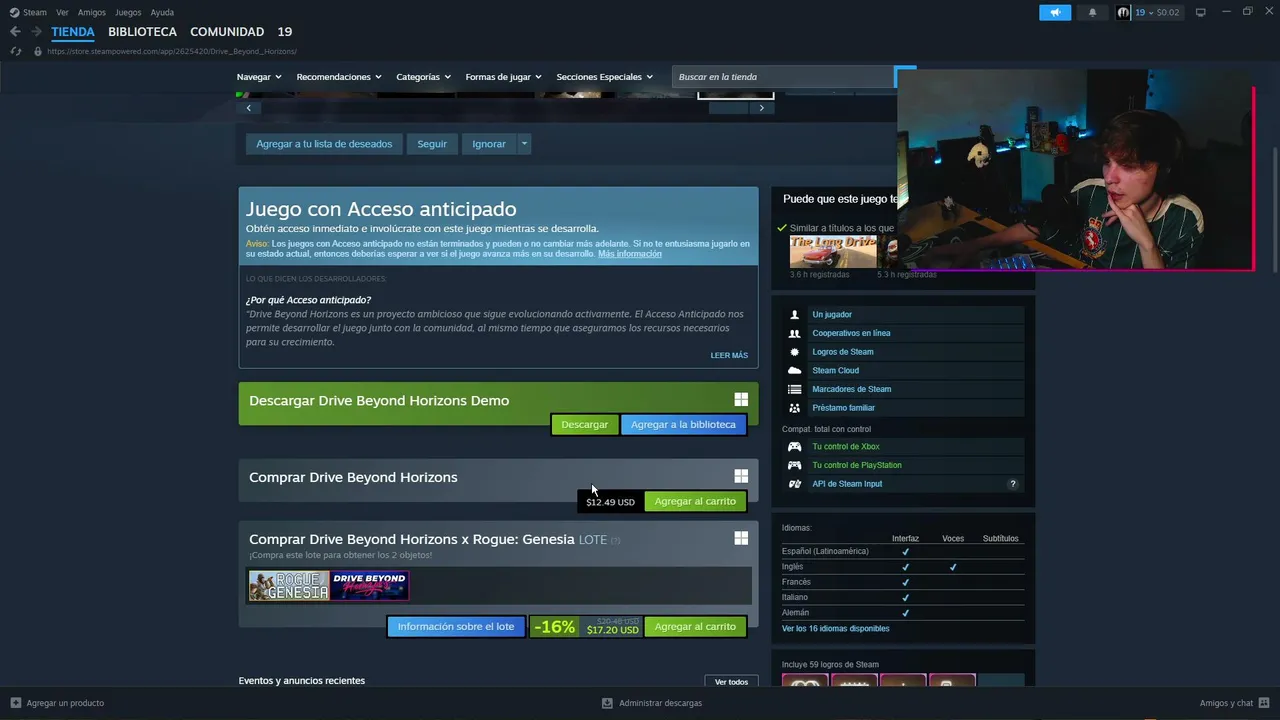Click the cloud icon beside Steam Cloud
1280x720 pixels.
(794, 370)
